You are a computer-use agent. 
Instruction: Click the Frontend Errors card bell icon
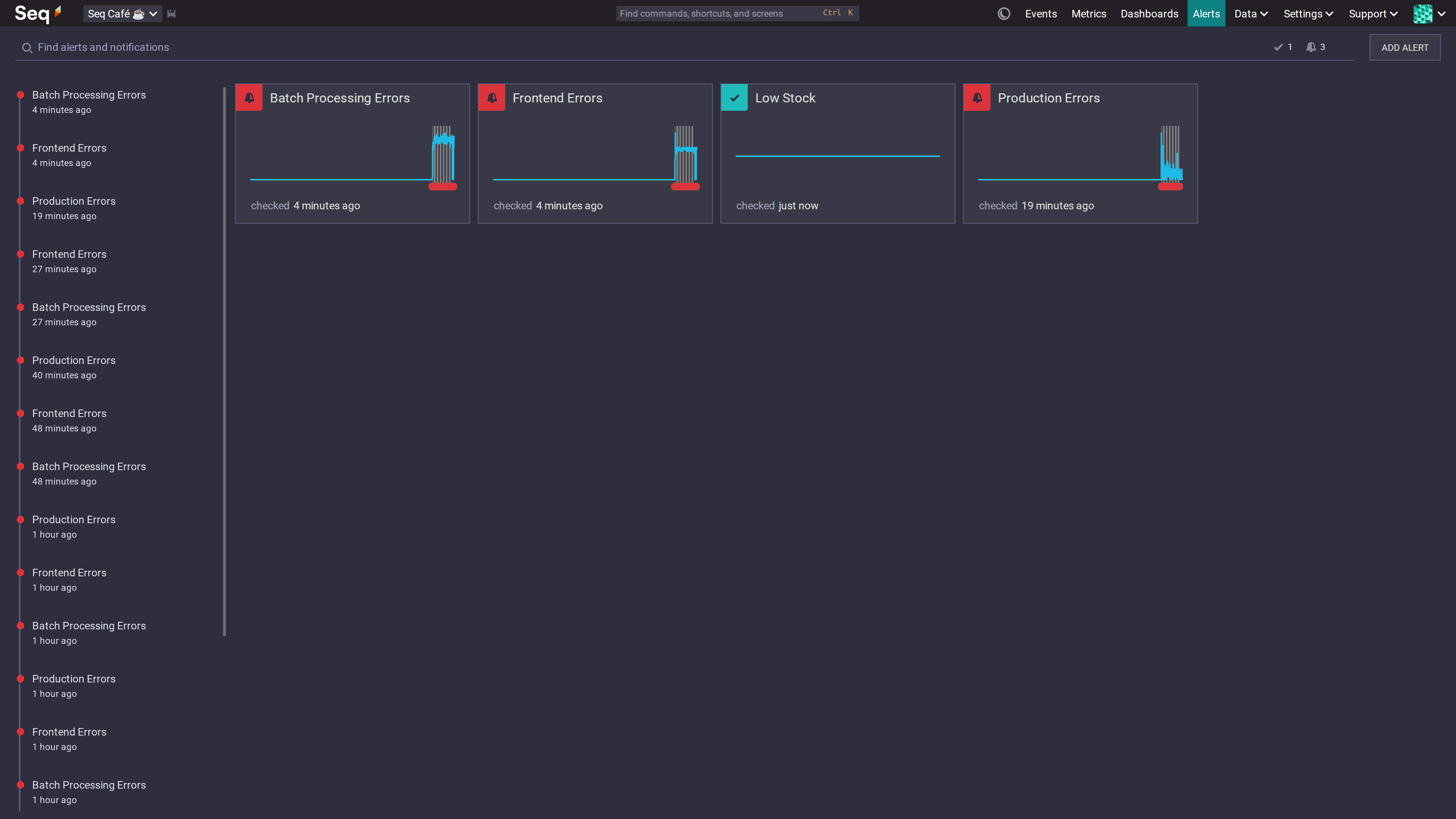[492, 98]
